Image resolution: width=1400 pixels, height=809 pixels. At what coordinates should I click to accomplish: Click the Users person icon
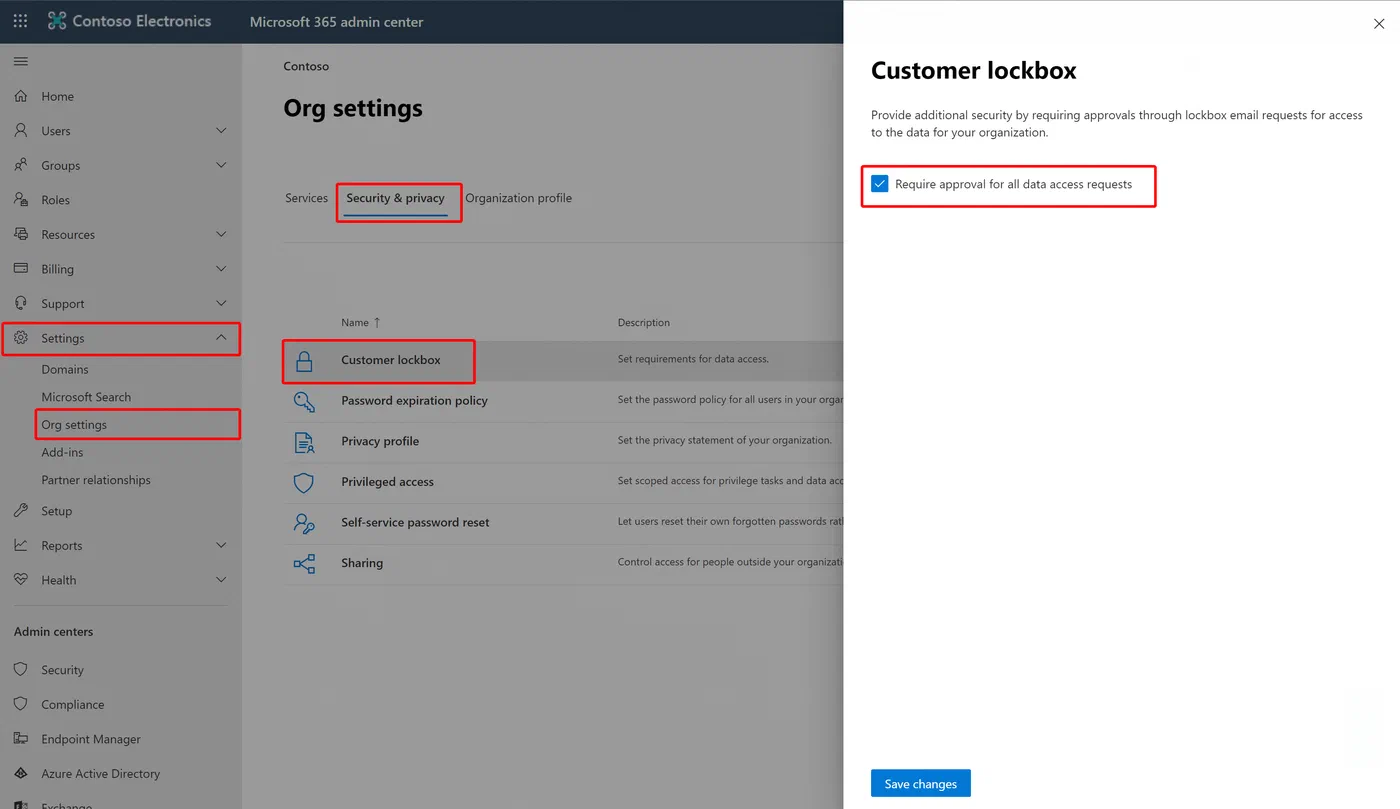click(x=21, y=131)
